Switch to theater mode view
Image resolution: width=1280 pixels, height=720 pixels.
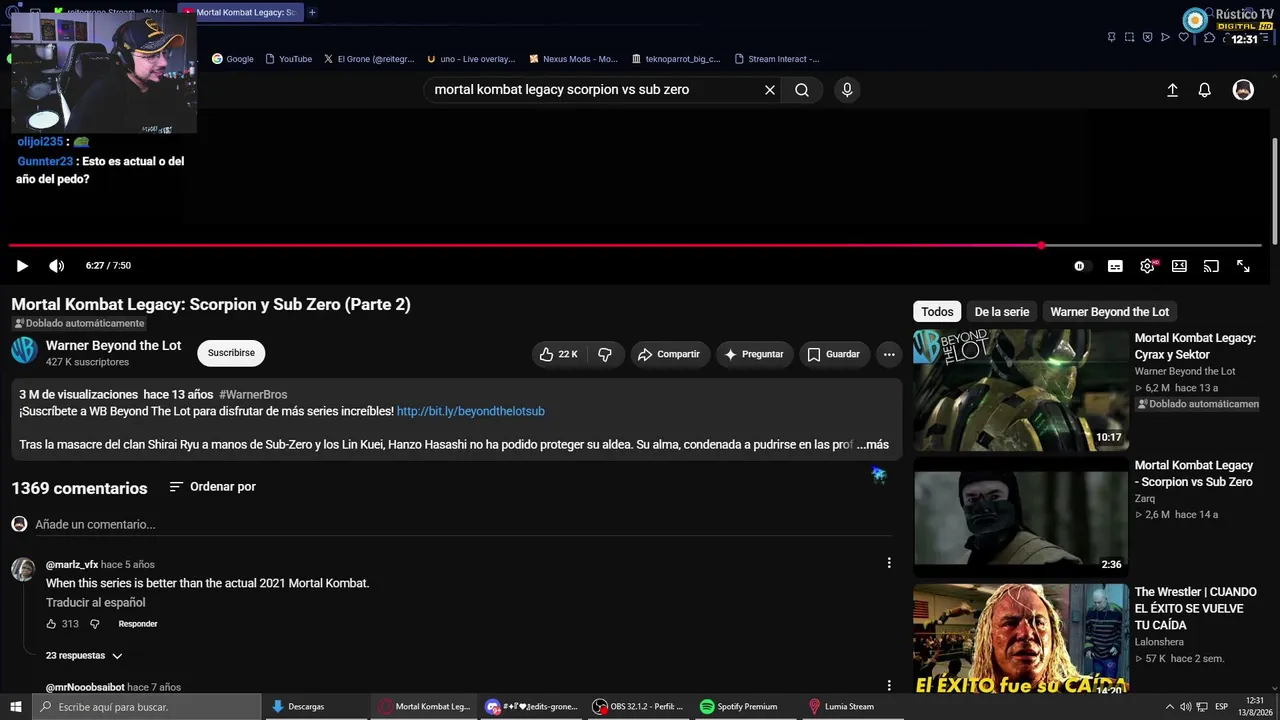pyautogui.click(x=1179, y=266)
